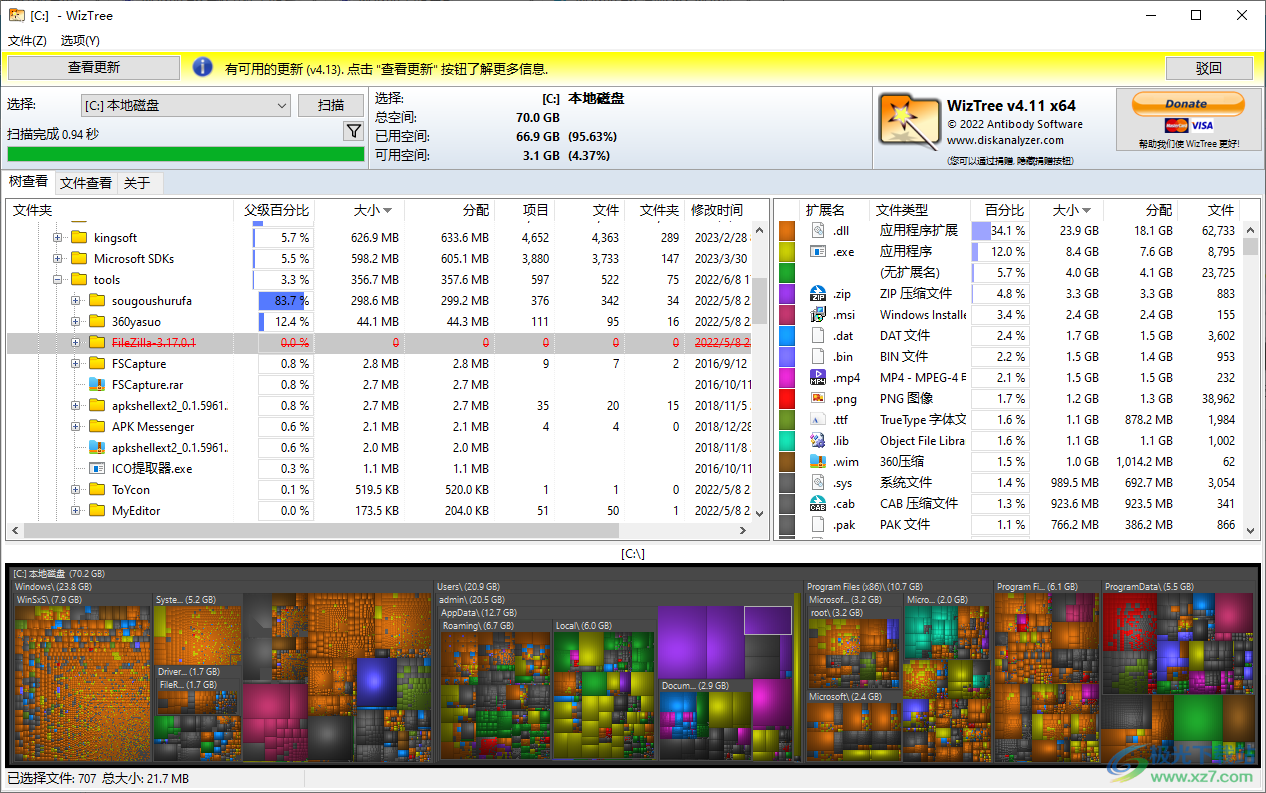This screenshot has height=793, width=1266.
Task: Expand the FileZilla-3.17.0.1 folder node
Action: (x=76, y=342)
